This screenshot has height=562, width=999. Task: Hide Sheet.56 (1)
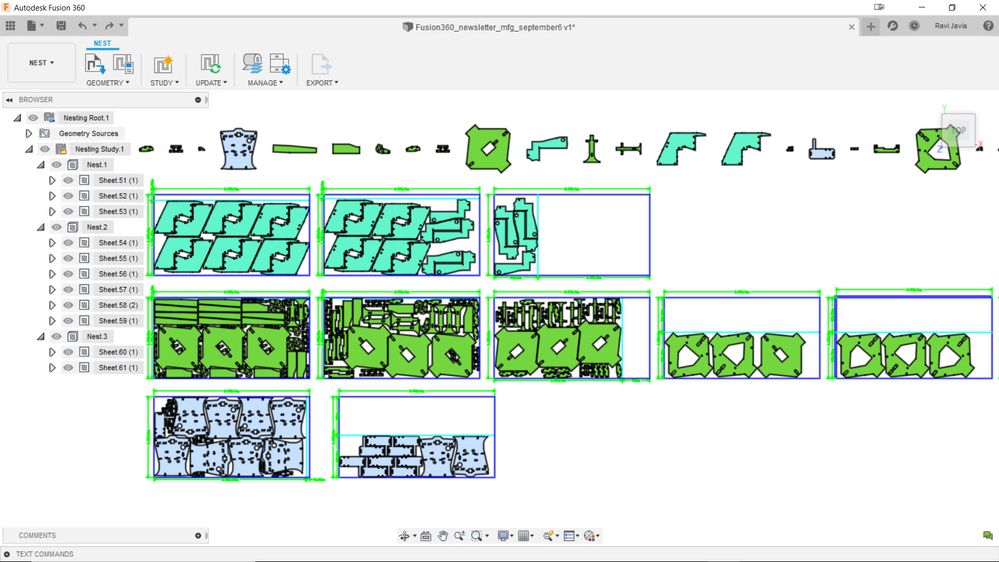68,274
